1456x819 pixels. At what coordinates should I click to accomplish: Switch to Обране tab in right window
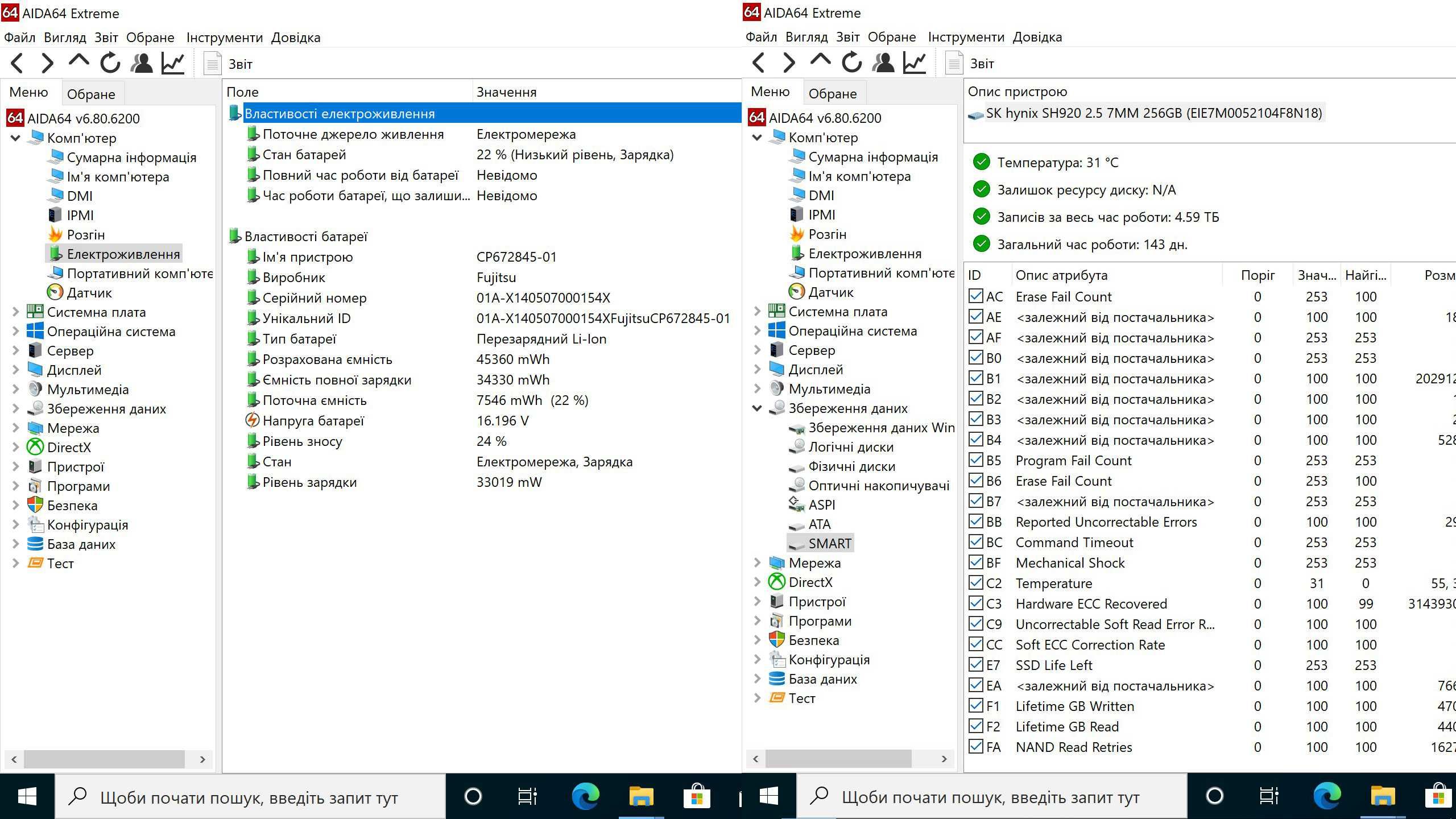point(833,93)
